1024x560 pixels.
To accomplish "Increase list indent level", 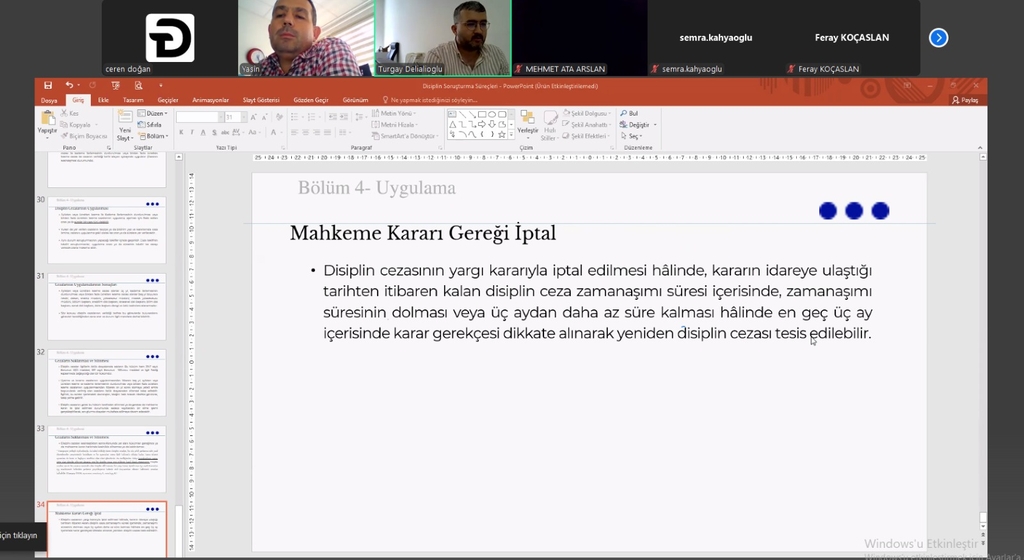I will [344, 117].
